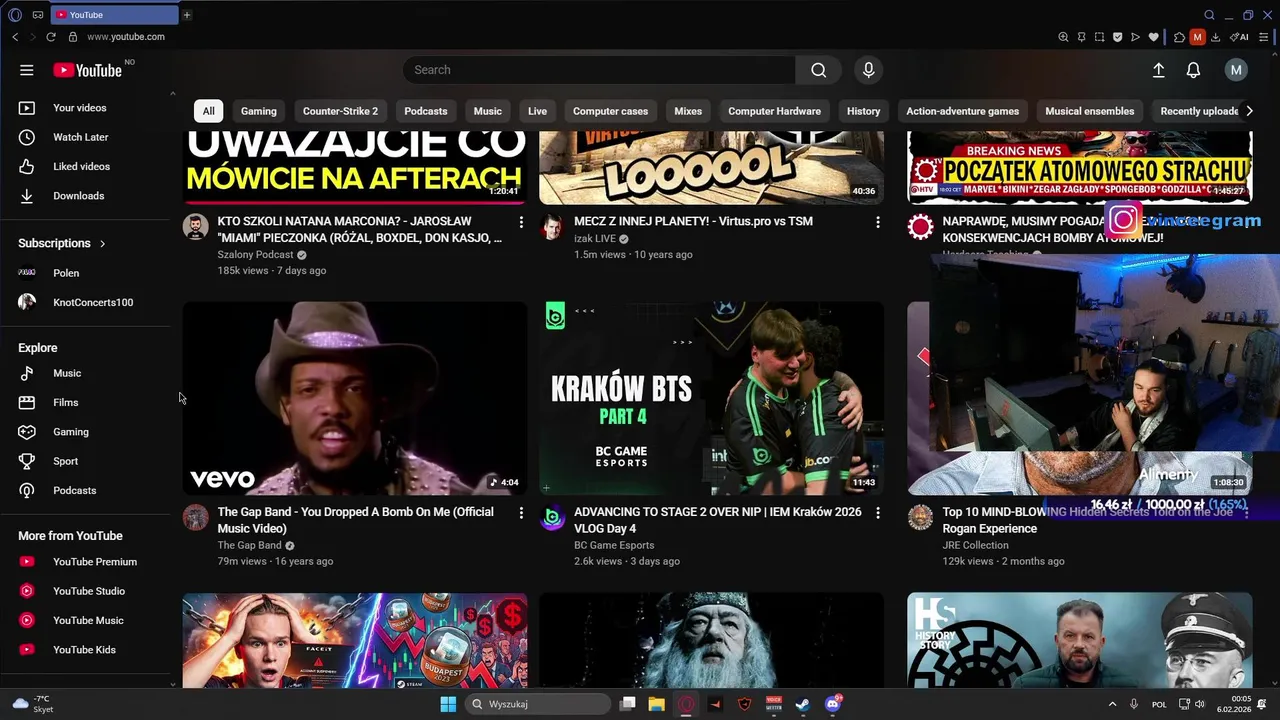Open a new browser tab with plus
Screen dimensions: 1280x720
tap(187, 15)
